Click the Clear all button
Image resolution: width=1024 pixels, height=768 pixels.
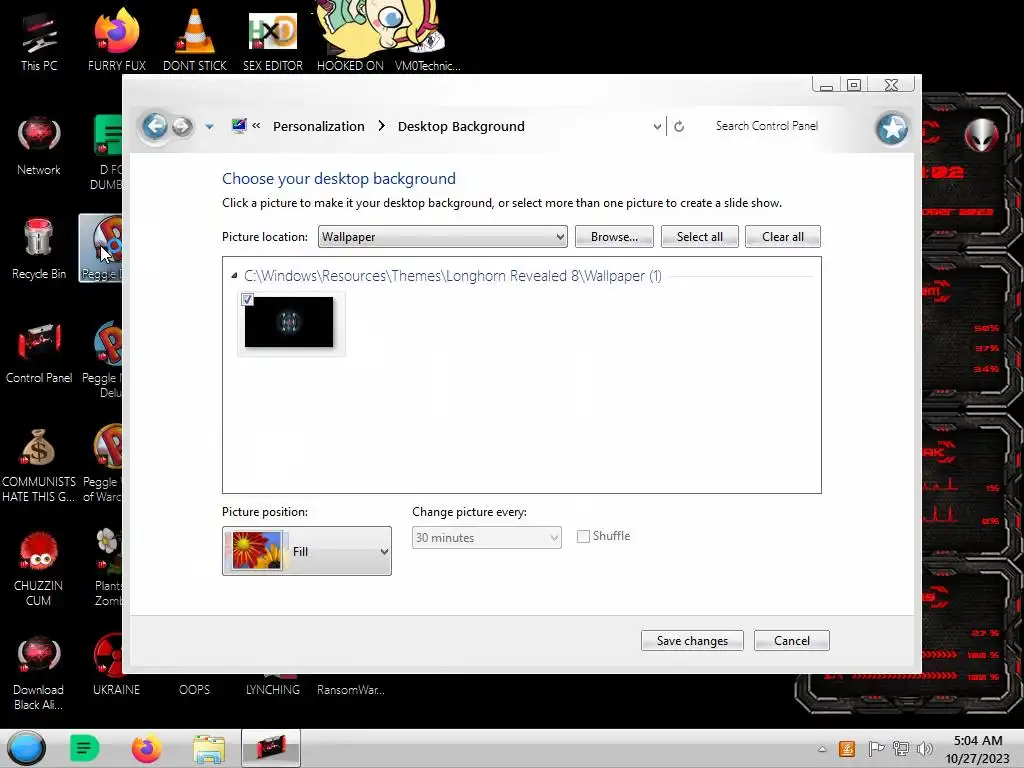pos(782,236)
